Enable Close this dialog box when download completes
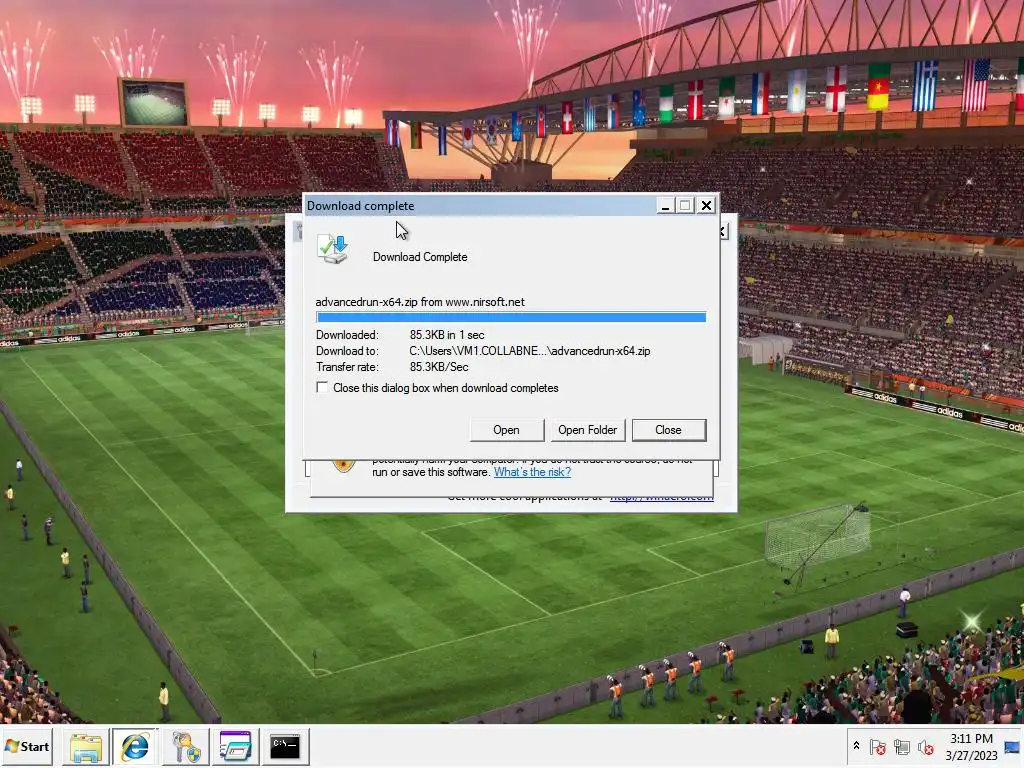The image size is (1024, 768). click(322, 387)
